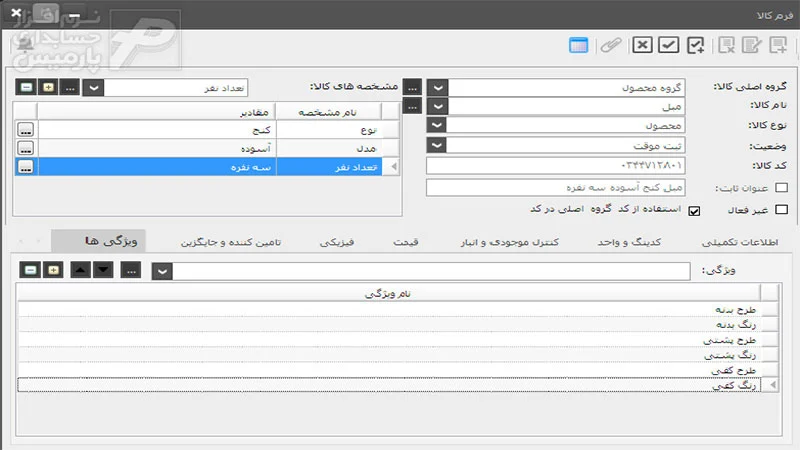Click the new record plus icon
The image size is (800, 450).
pyautogui.click(x=778, y=45)
